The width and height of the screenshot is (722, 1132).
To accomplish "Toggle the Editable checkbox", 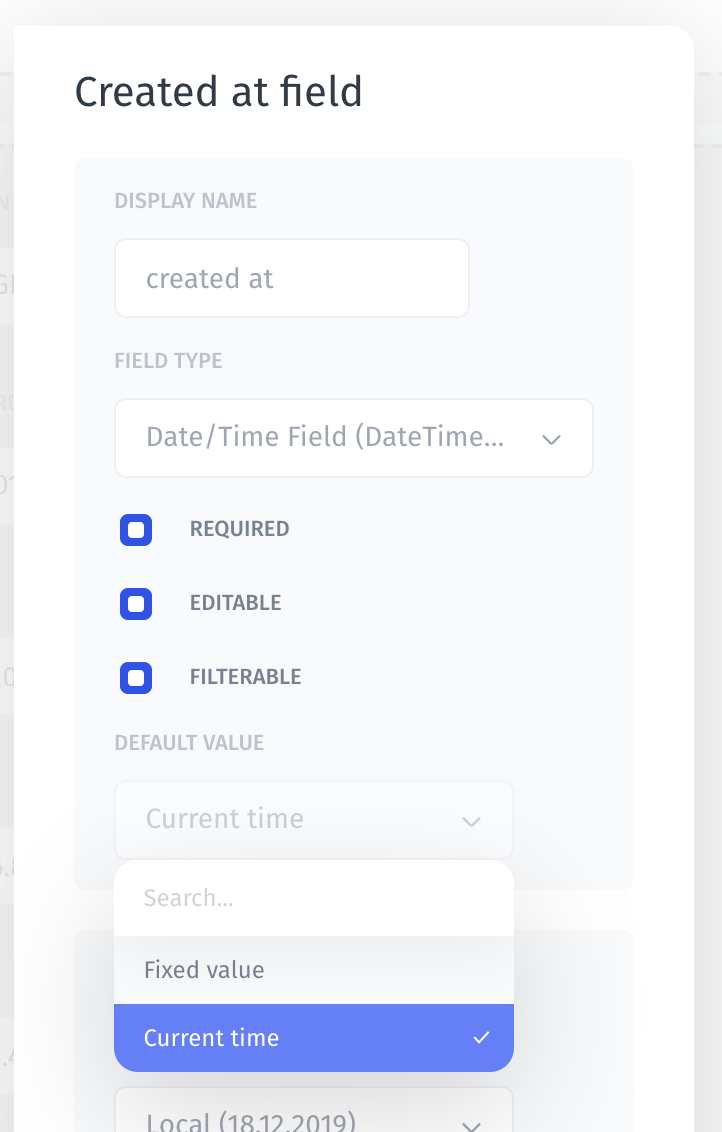I will tap(136, 604).
